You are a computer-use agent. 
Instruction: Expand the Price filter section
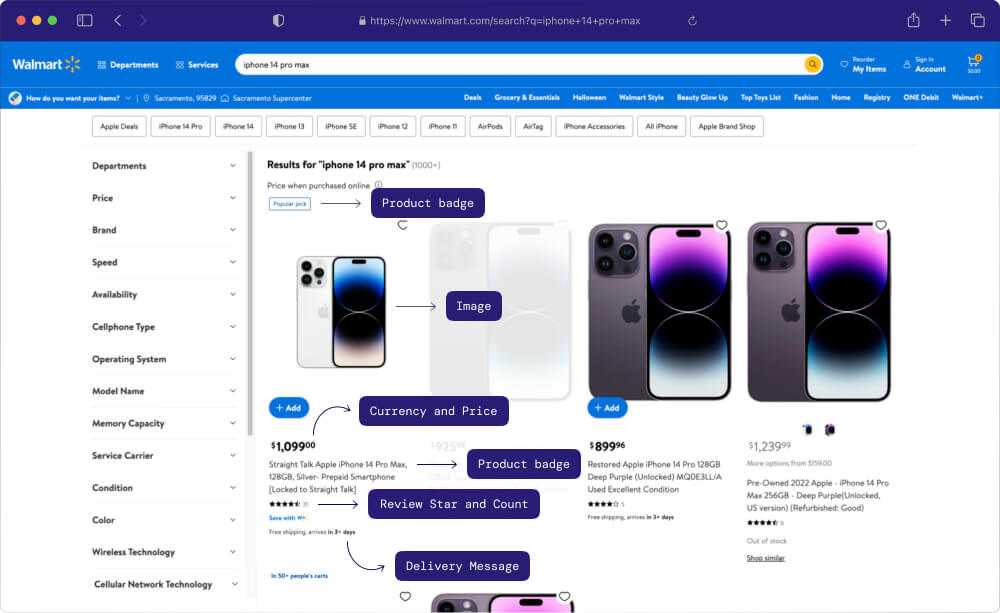[x=165, y=198]
